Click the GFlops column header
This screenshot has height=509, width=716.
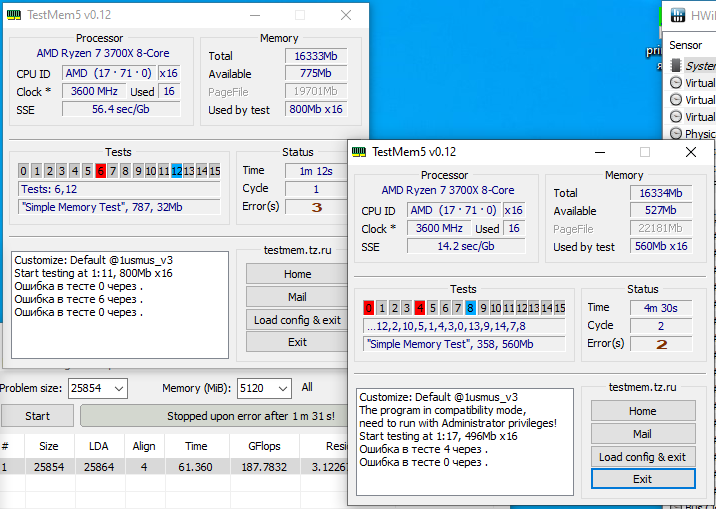coord(264,446)
